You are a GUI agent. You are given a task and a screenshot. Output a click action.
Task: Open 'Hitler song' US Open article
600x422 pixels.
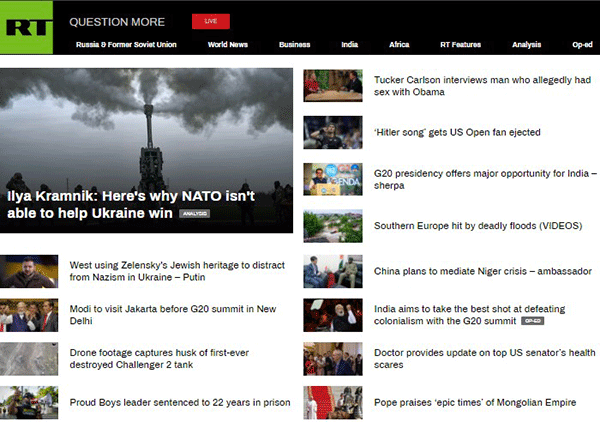click(x=457, y=132)
